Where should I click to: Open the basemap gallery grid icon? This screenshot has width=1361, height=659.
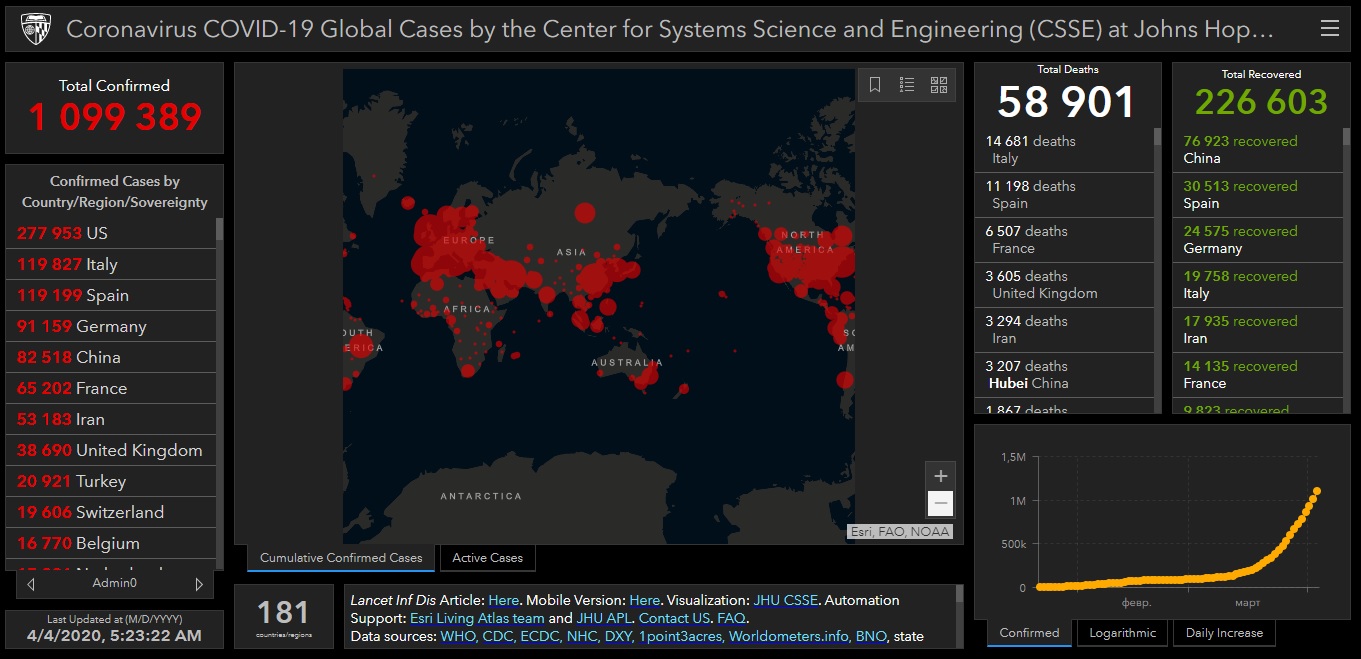pos(939,85)
